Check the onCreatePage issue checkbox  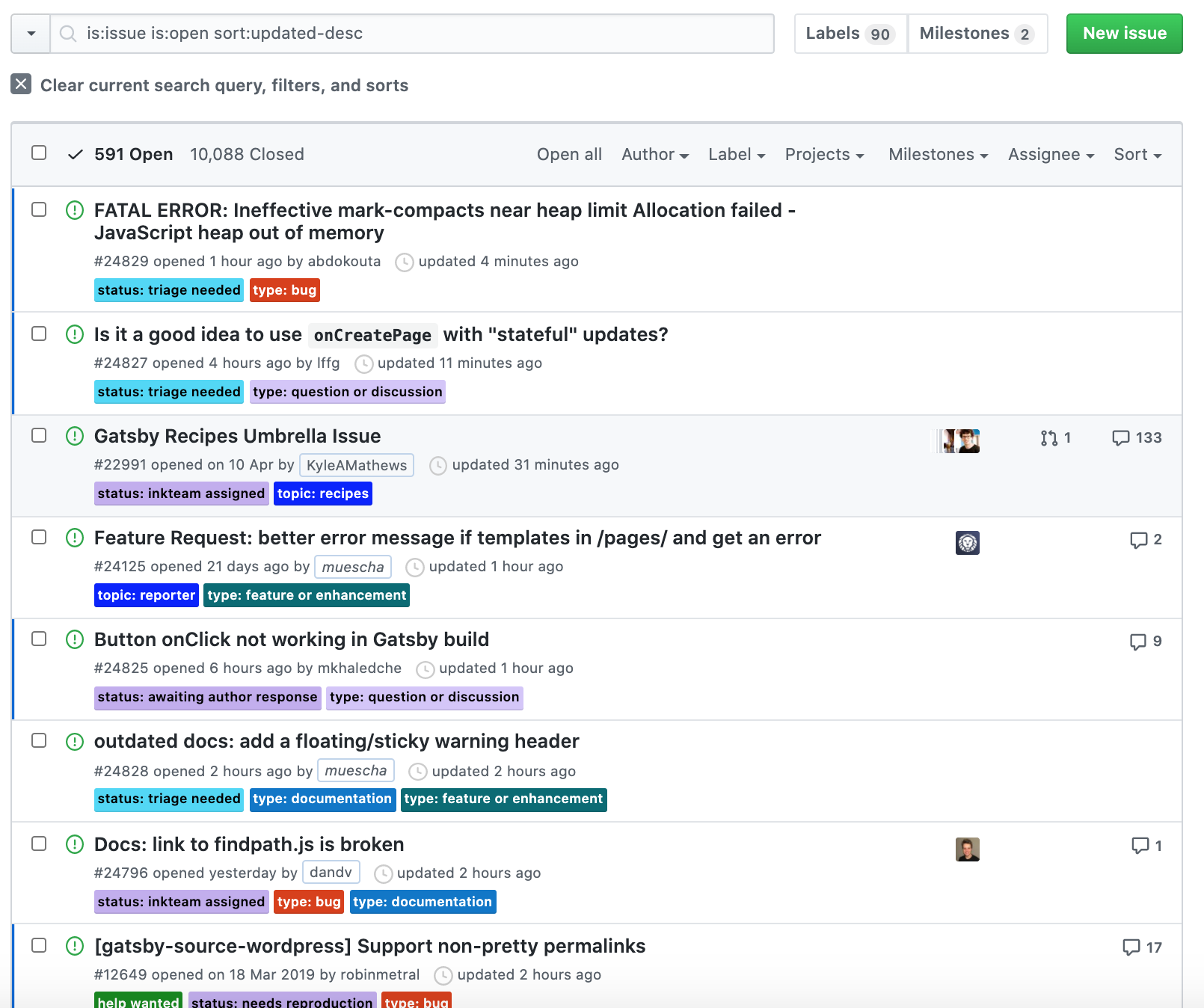39,334
